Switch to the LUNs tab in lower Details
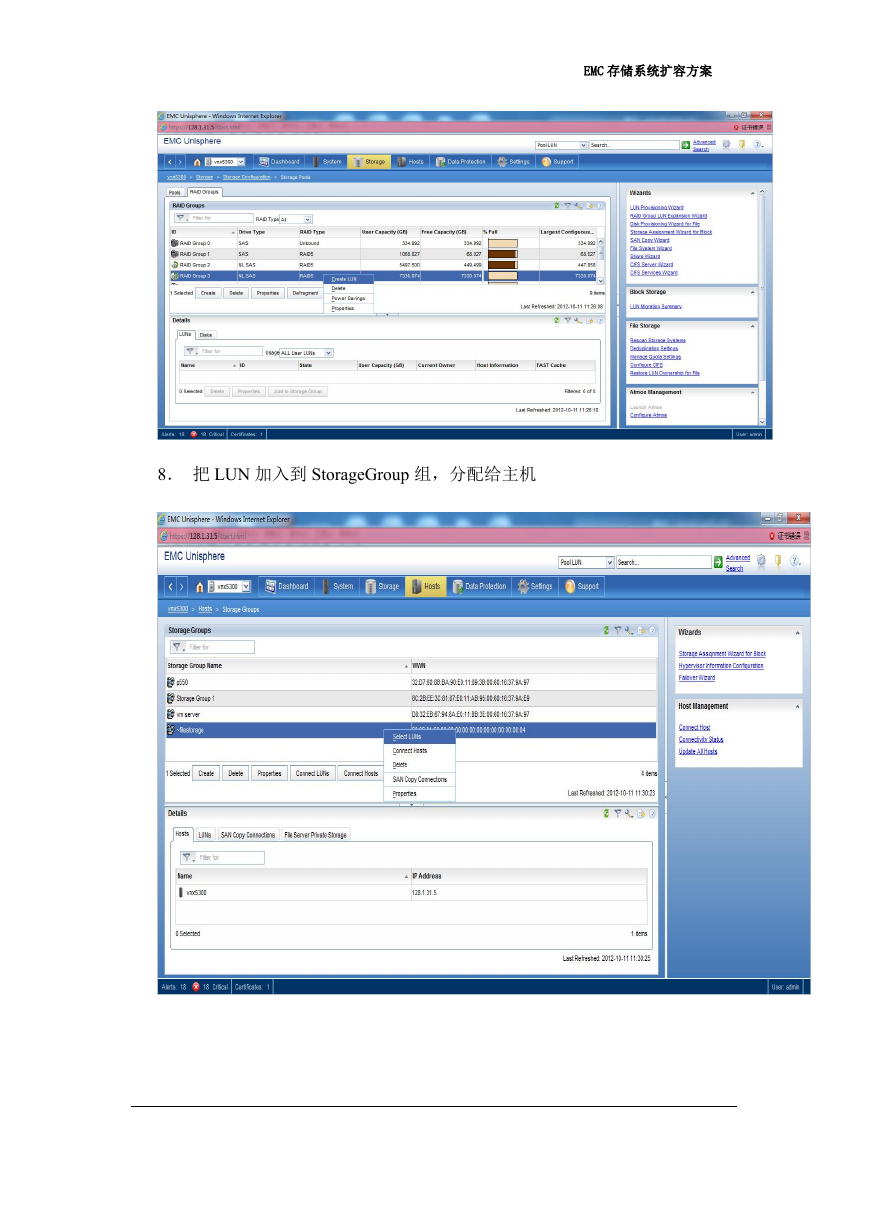869x1228 pixels. 205,834
